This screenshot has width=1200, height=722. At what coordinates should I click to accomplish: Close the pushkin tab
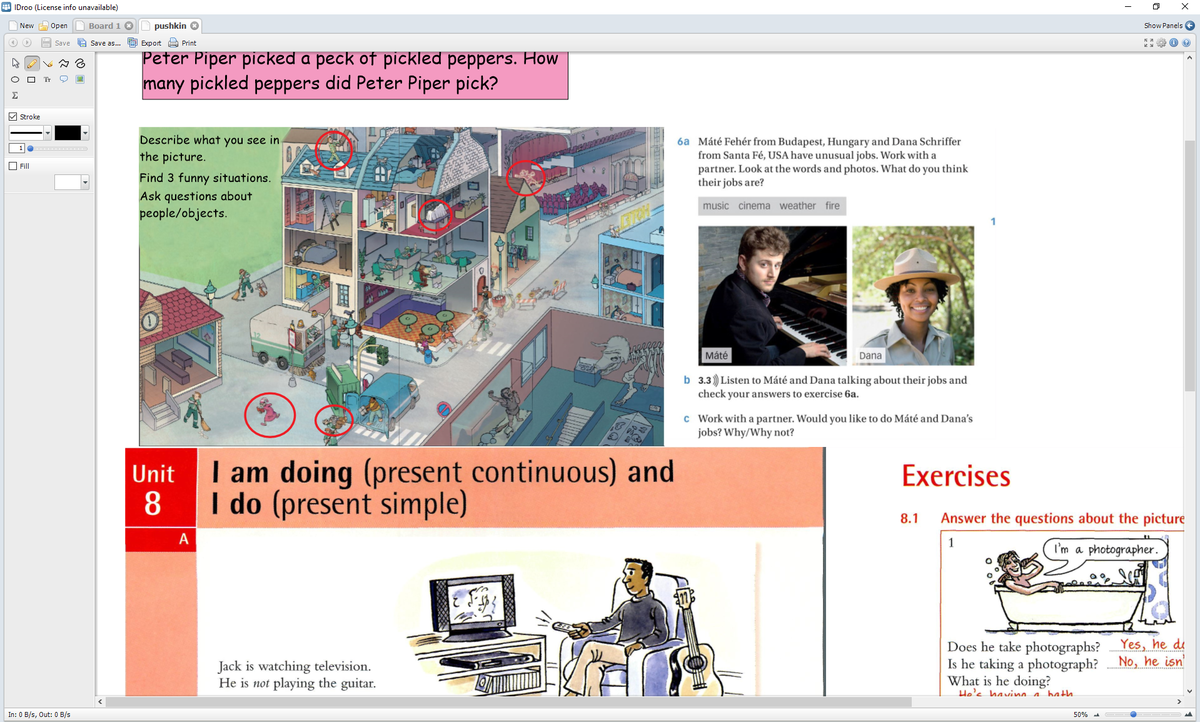coord(195,25)
